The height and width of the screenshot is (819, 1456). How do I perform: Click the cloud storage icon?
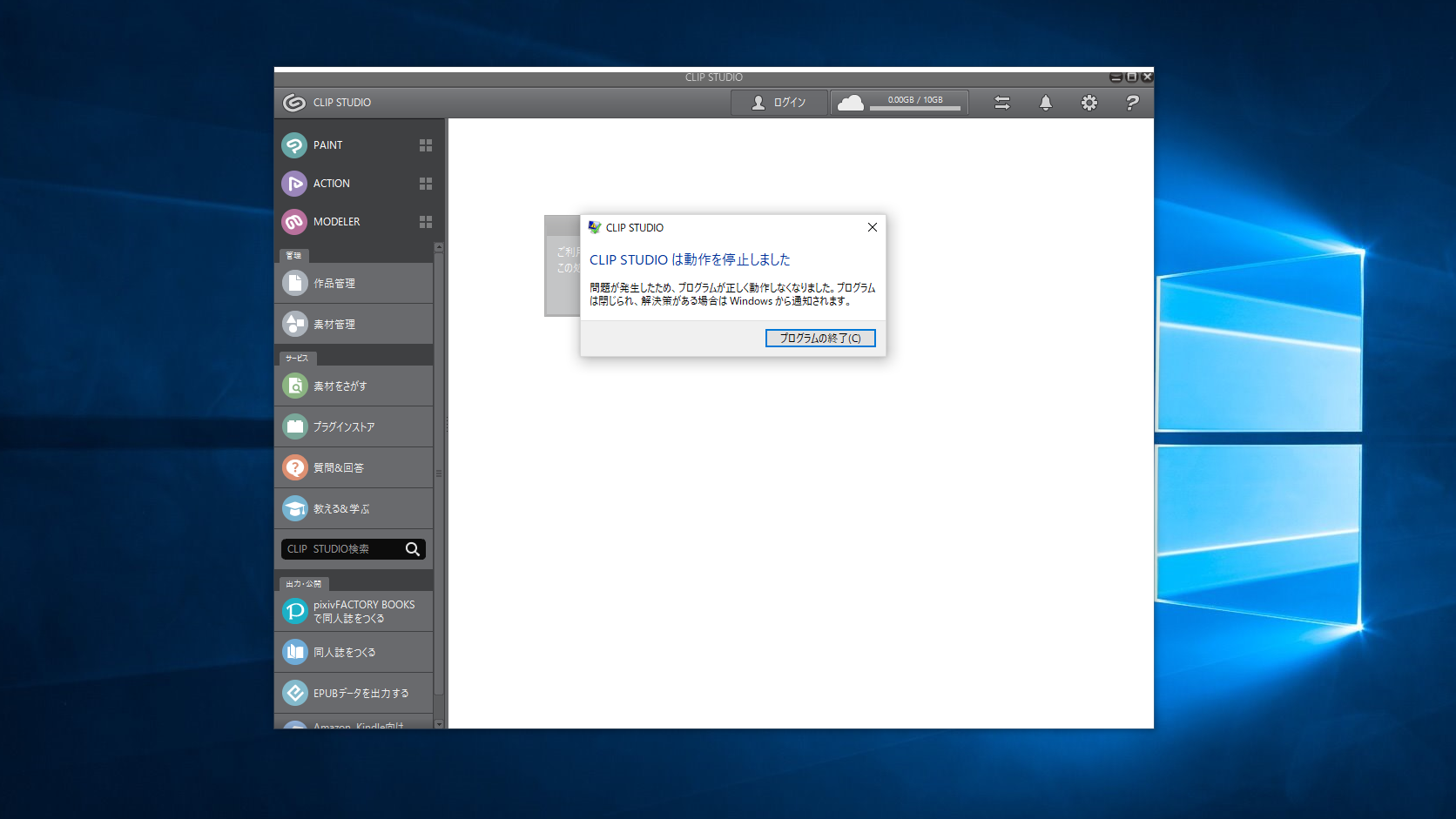(850, 104)
